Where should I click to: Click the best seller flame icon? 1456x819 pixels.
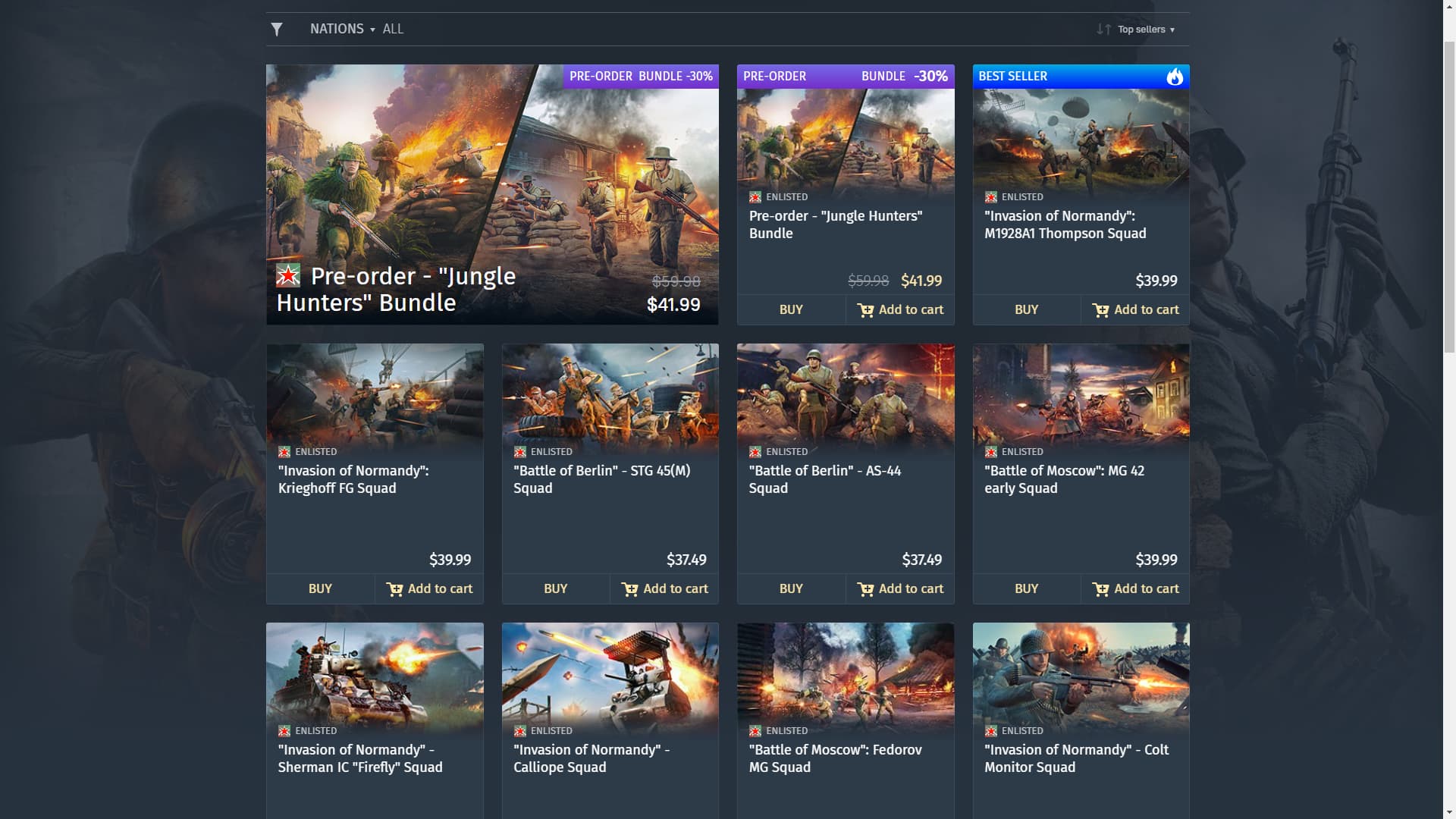1175,77
